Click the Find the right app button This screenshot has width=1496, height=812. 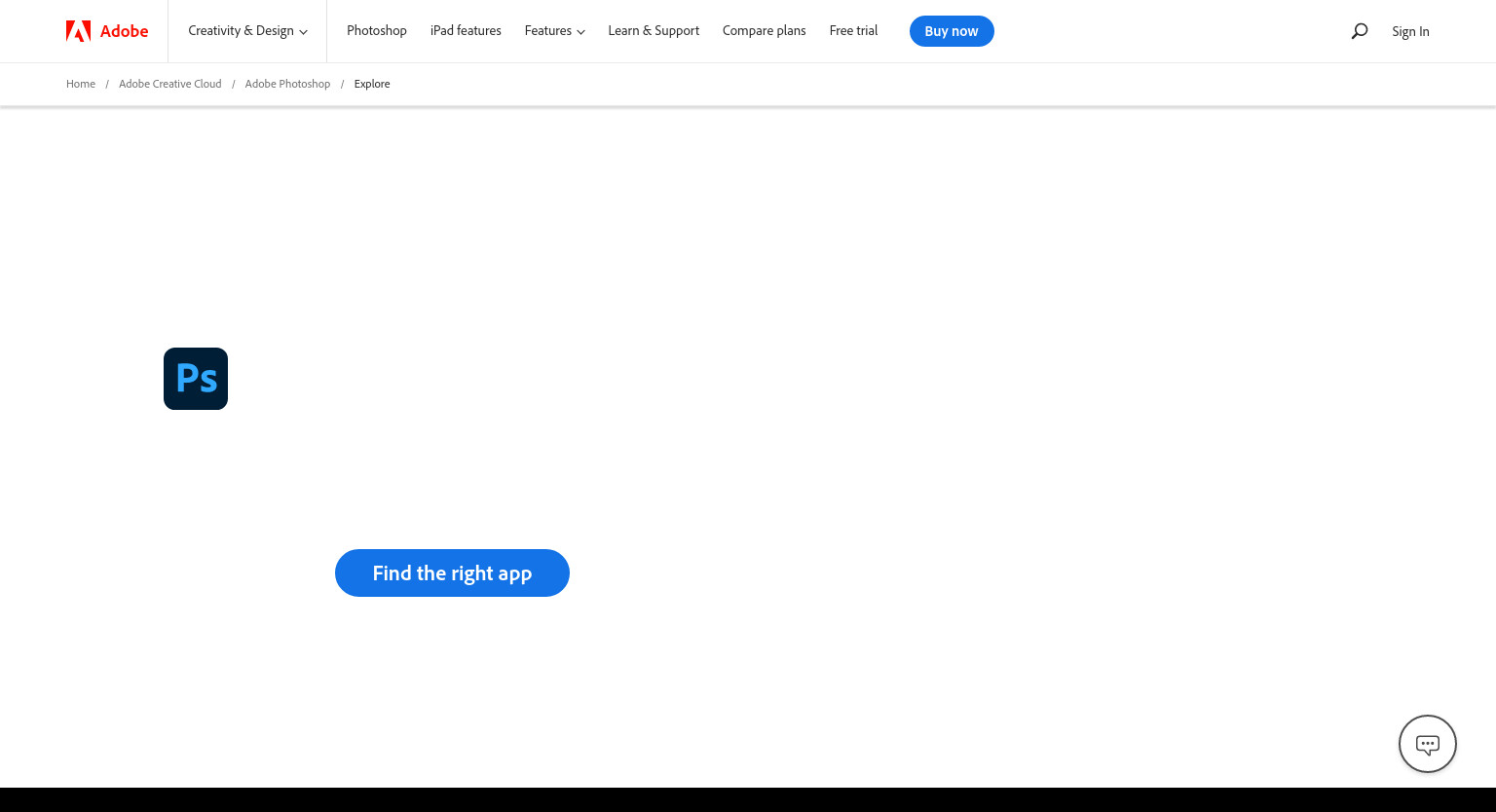coord(452,573)
